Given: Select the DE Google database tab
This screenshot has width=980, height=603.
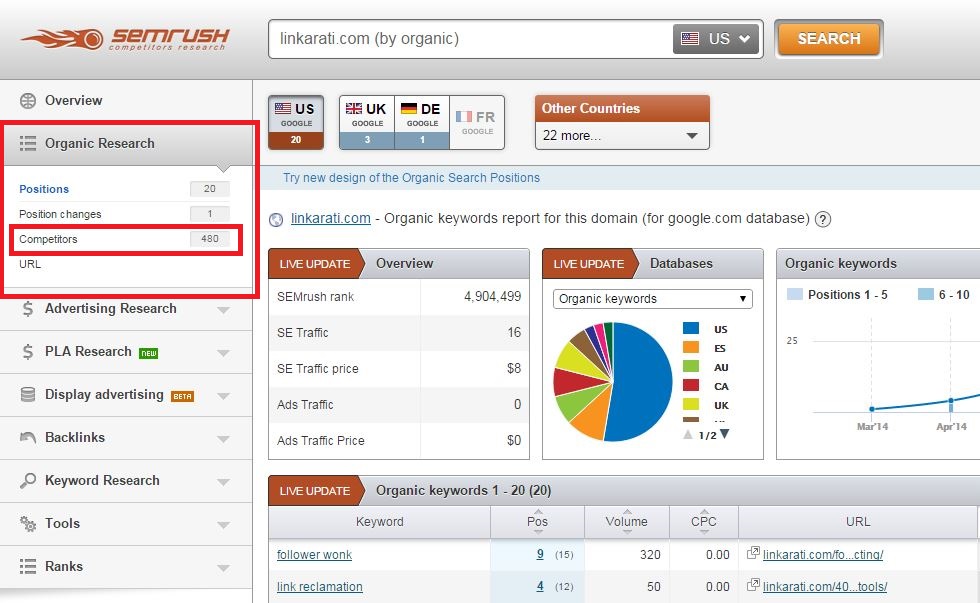Looking at the screenshot, I should pyautogui.click(x=422, y=122).
